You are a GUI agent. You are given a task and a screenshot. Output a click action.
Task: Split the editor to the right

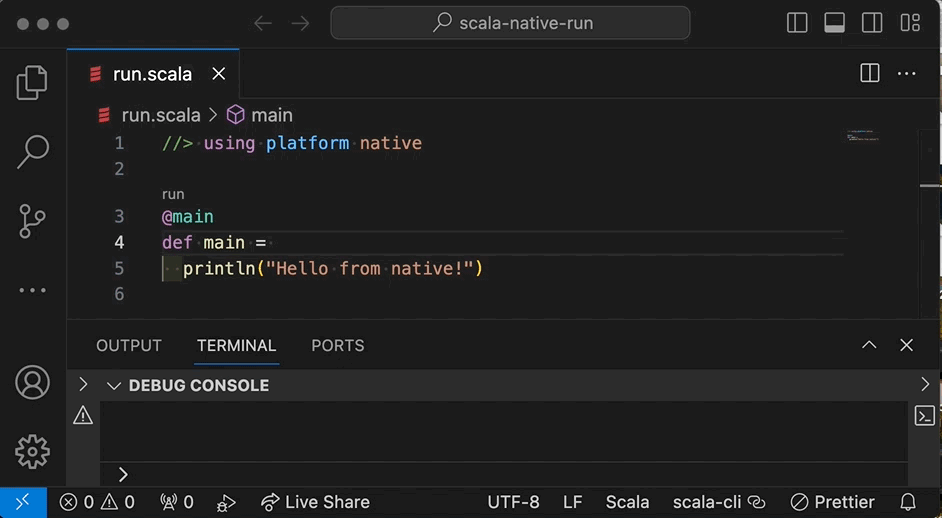coord(869,73)
